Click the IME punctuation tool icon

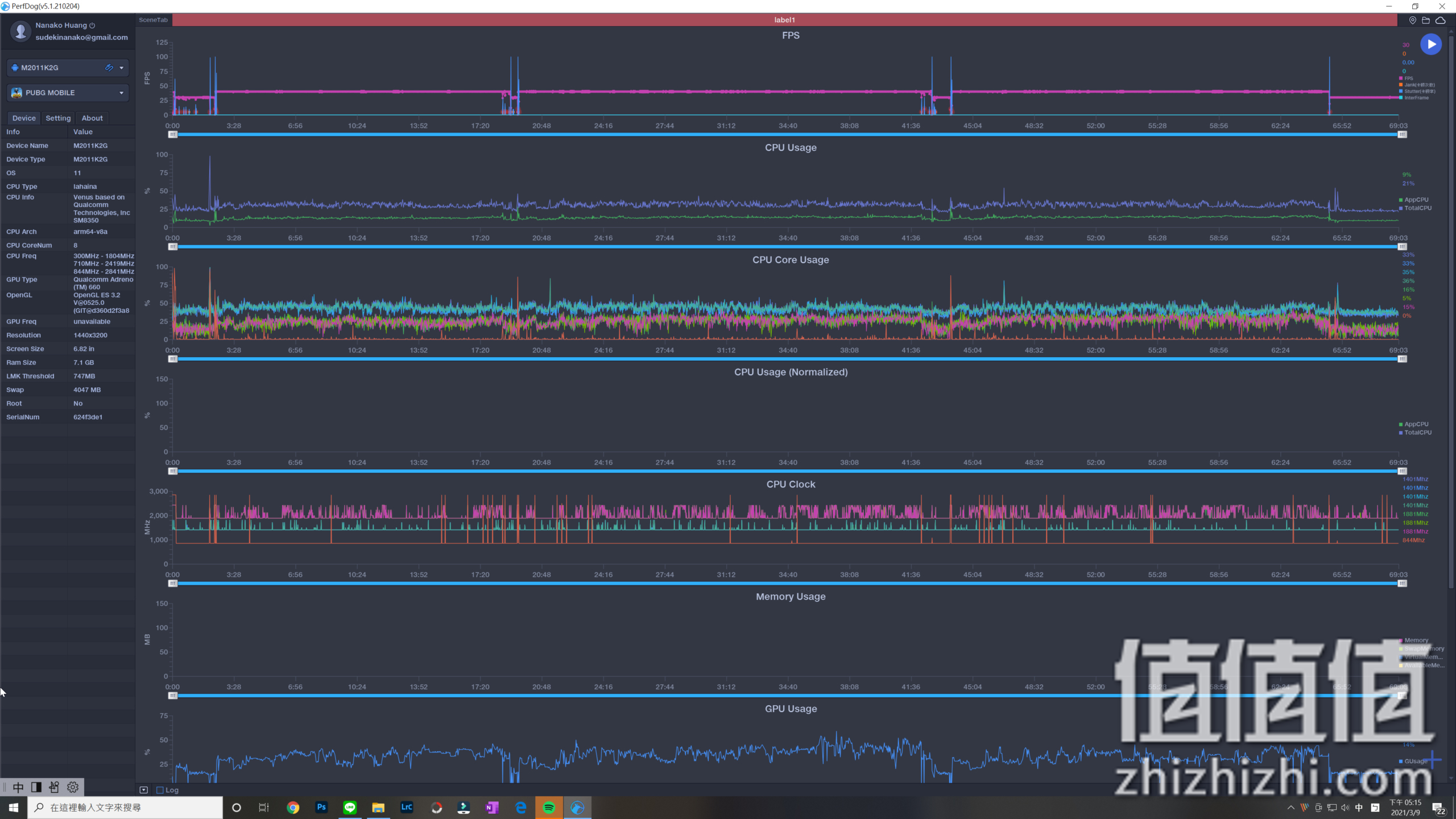pyautogui.click(x=54, y=787)
